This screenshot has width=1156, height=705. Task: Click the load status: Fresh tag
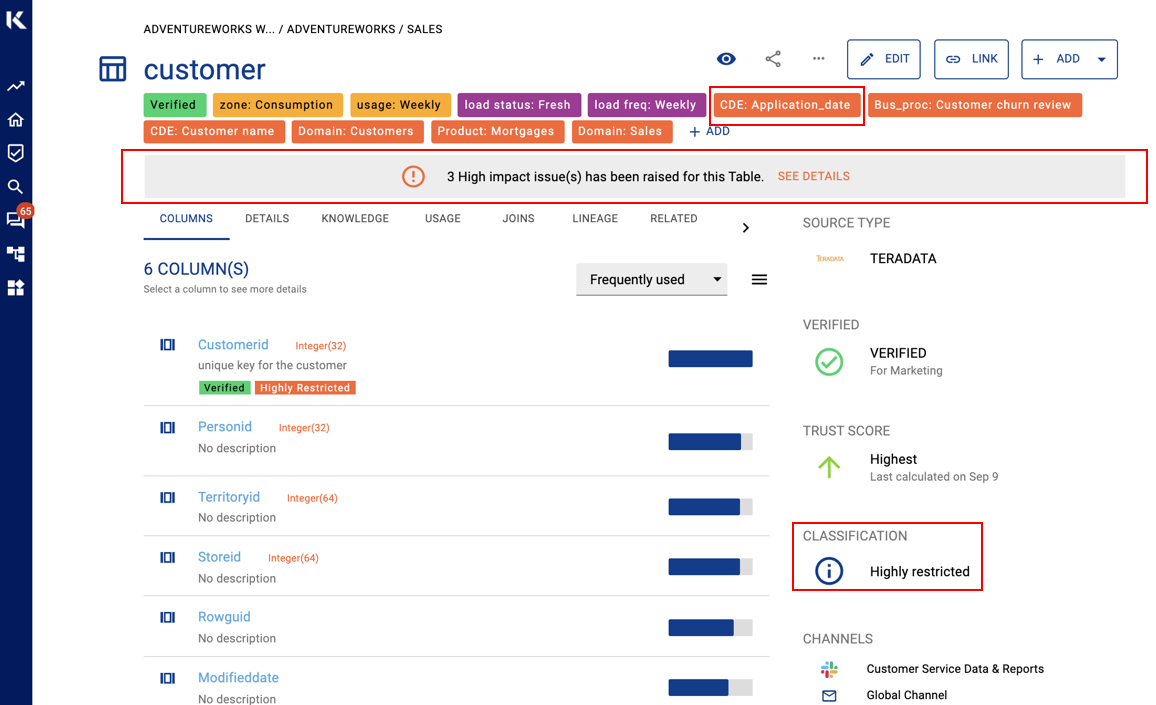(518, 105)
